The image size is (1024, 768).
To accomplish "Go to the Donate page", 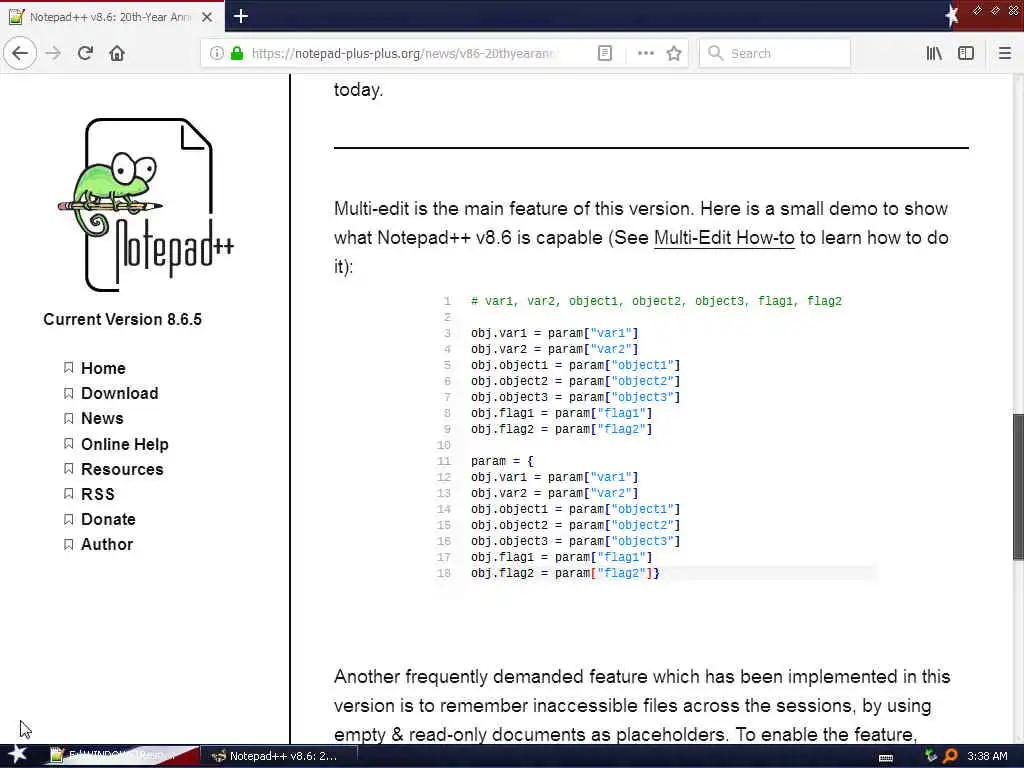I will coord(108,519).
